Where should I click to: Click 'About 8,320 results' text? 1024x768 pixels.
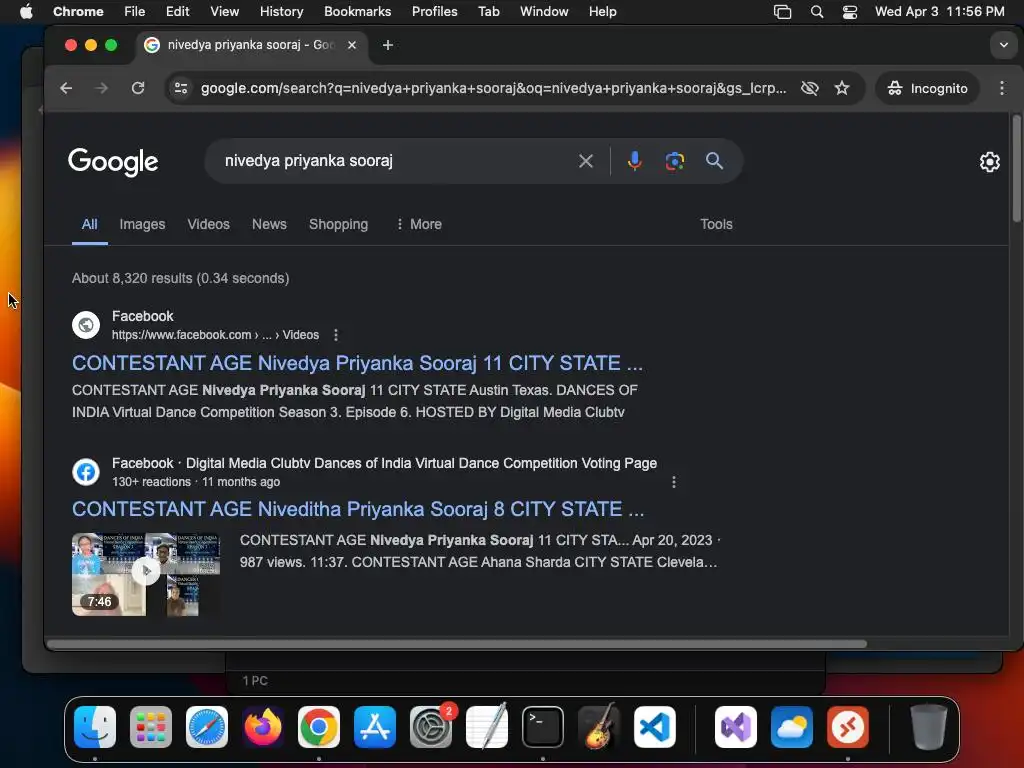coord(133,278)
